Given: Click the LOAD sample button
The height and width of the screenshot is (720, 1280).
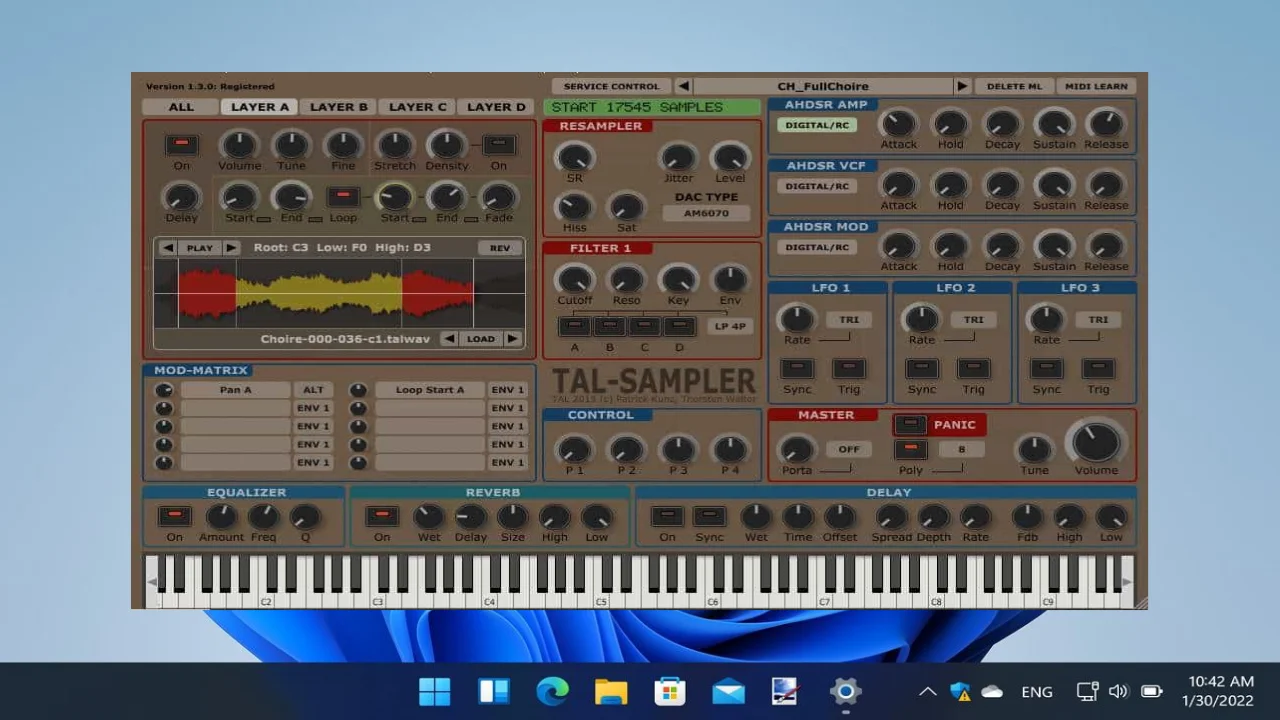Looking at the screenshot, I should pos(481,339).
